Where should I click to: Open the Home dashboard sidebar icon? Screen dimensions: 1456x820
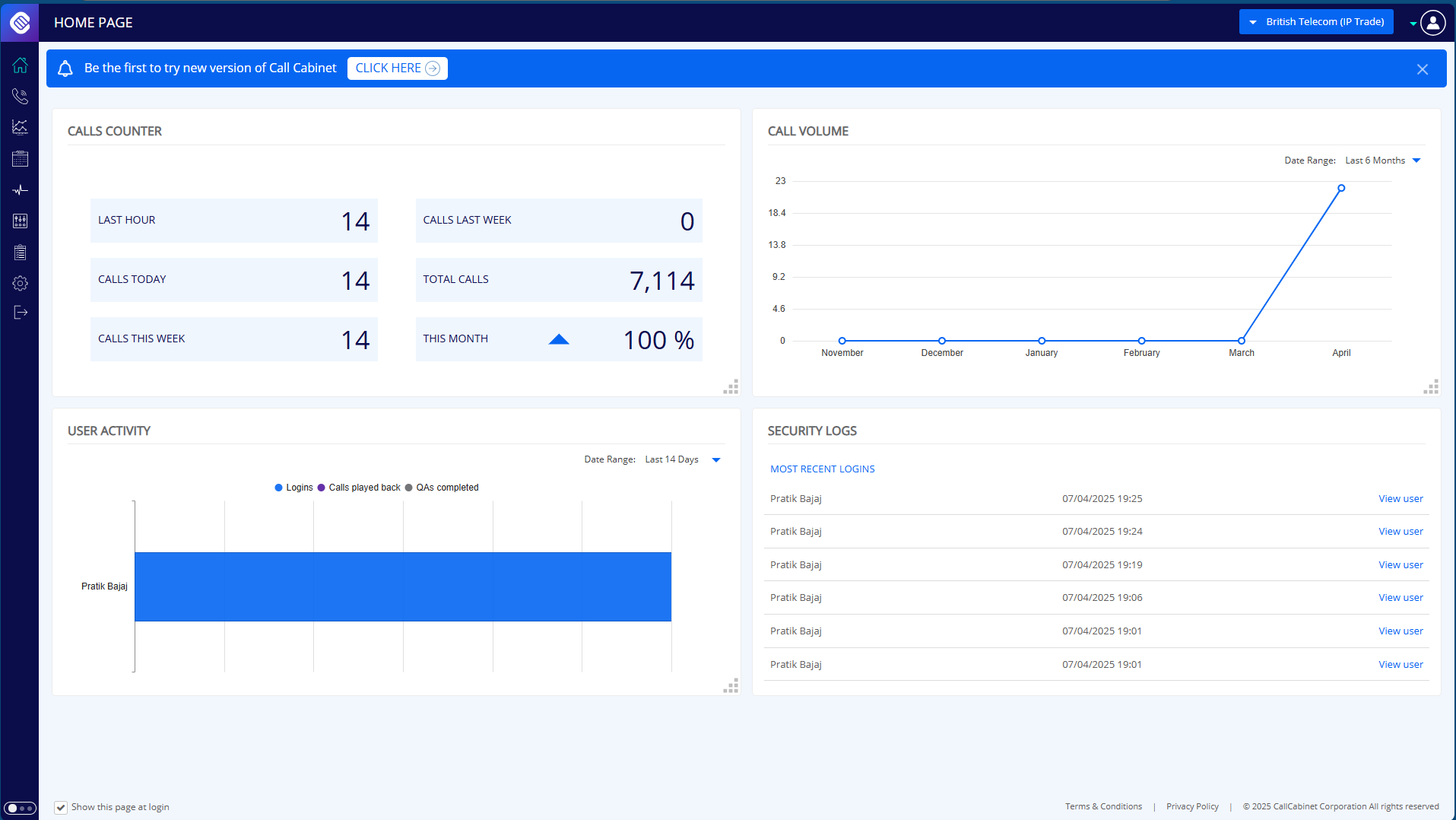(20, 65)
